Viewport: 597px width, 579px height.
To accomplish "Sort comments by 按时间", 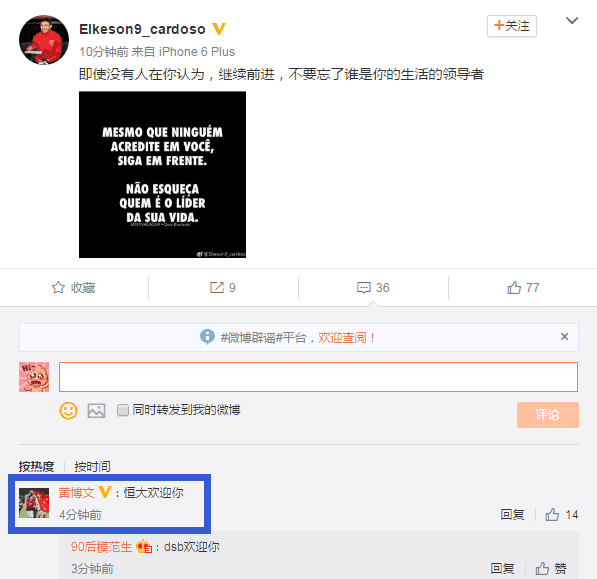I will pyautogui.click(x=93, y=466).
